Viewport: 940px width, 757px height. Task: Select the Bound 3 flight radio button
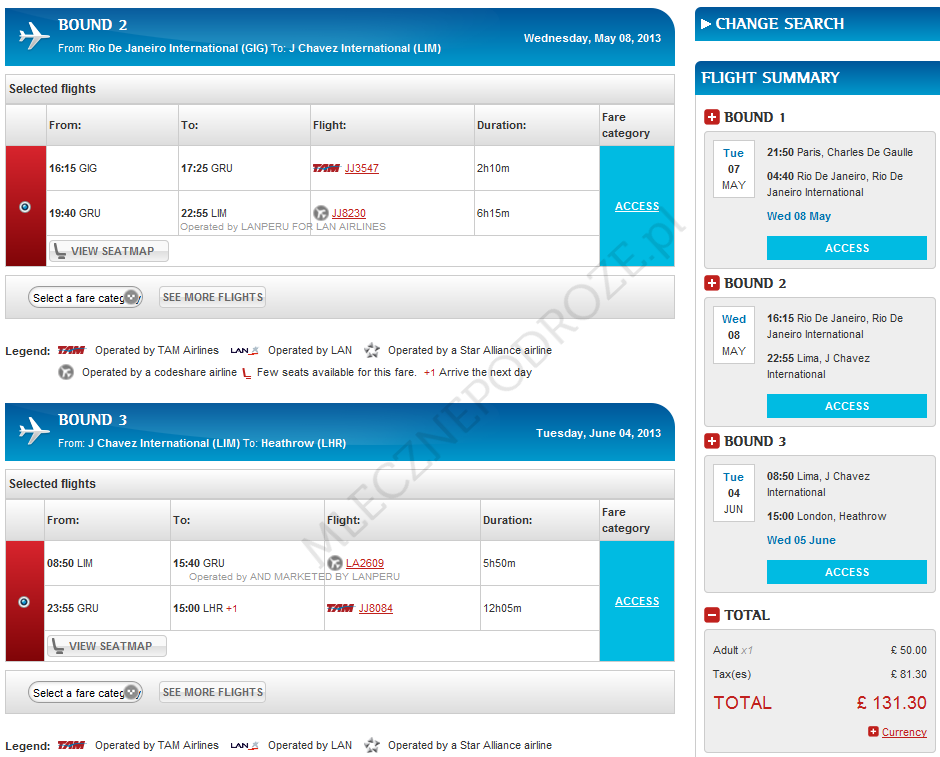[25, 602]
